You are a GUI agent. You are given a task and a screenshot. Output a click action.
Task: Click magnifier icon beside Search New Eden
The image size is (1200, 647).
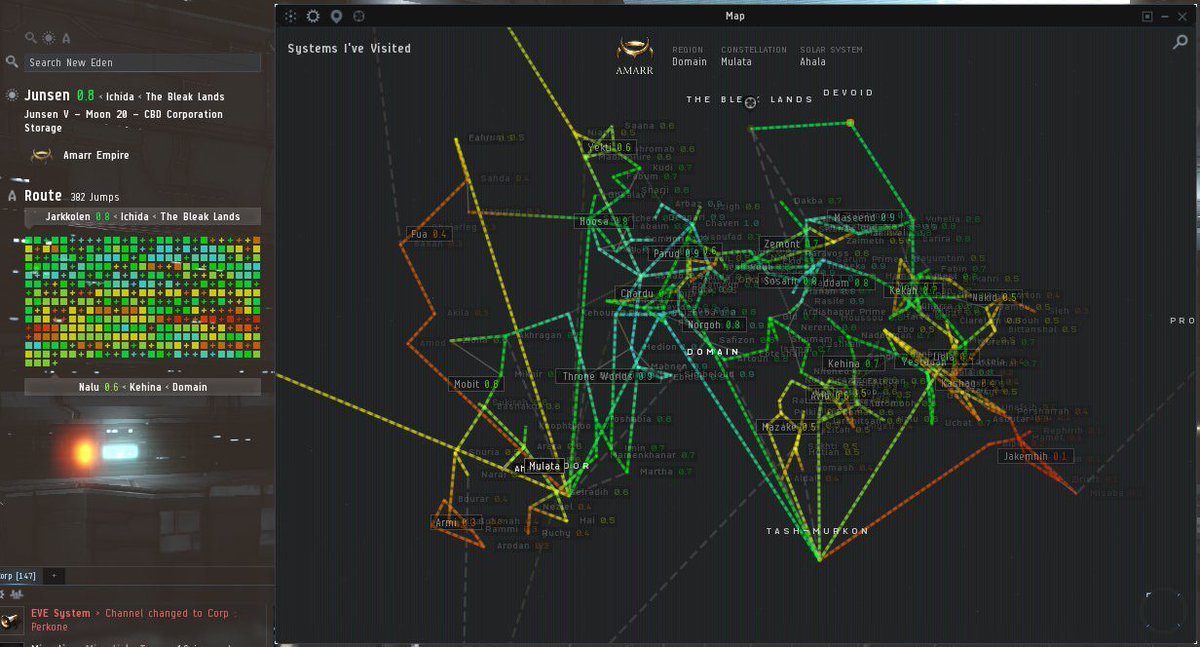12,62
